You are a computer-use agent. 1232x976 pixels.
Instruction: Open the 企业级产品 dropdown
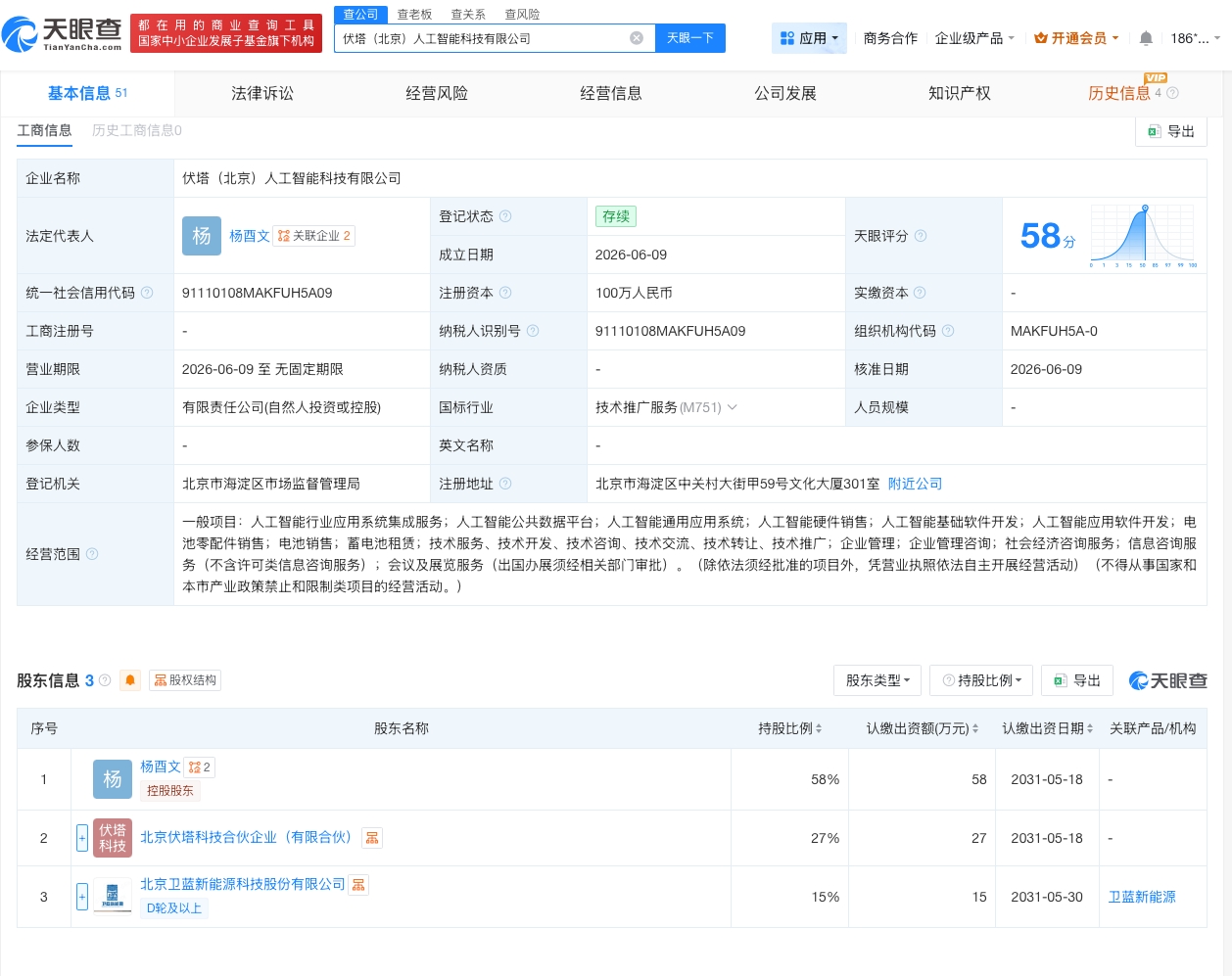(974, 38)
